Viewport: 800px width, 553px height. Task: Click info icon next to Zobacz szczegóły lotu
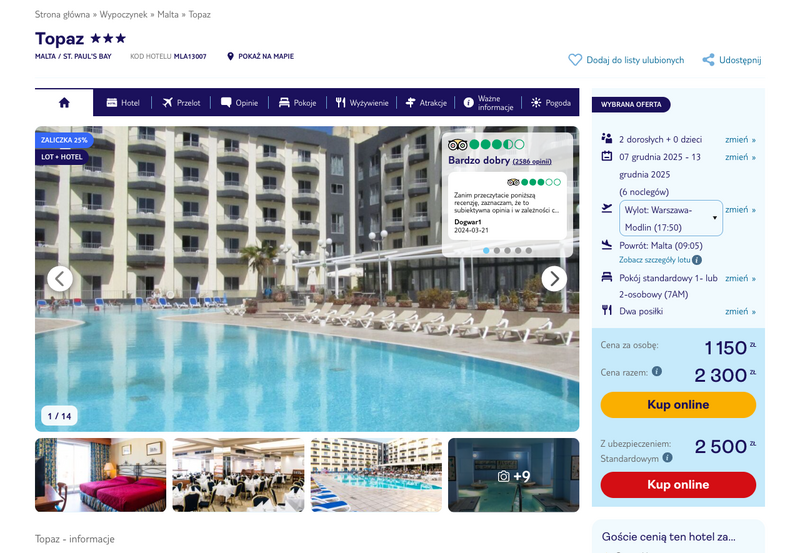tap(697, 260)
